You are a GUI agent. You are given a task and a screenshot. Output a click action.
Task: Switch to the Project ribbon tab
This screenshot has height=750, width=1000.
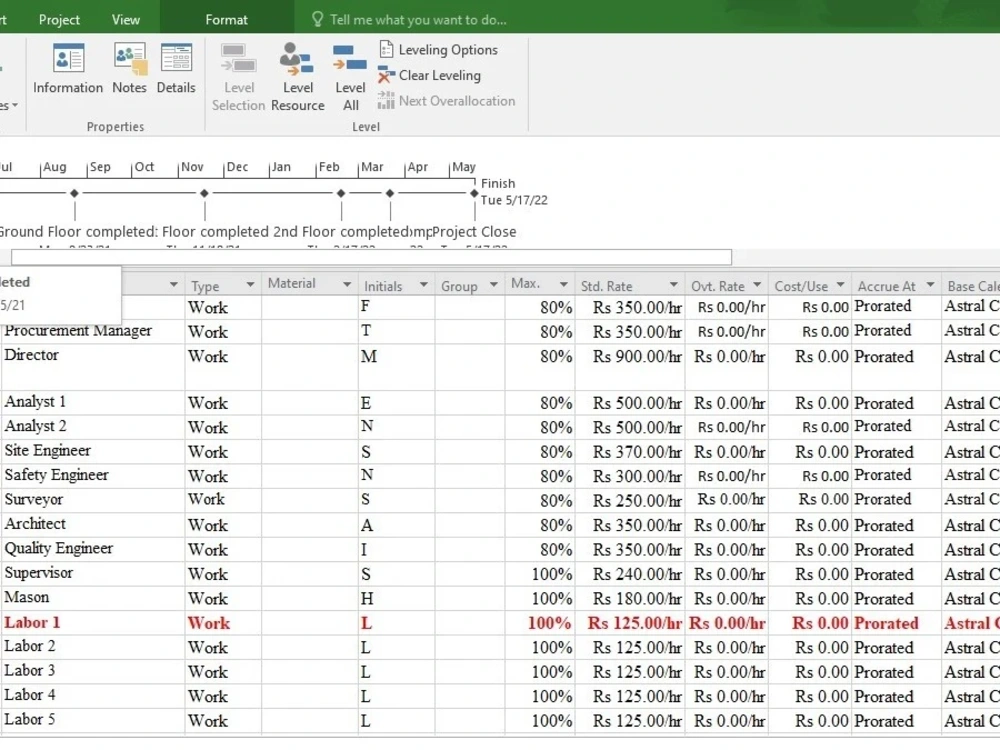59,19
